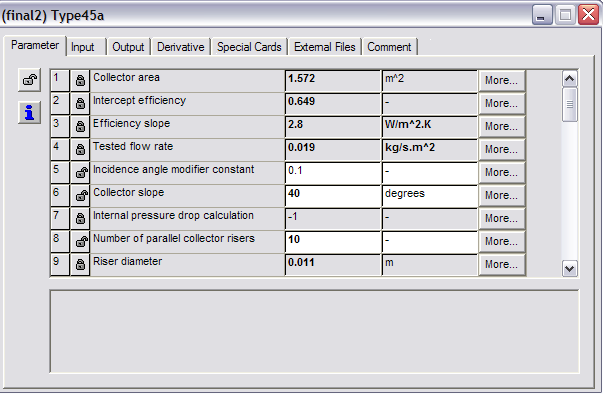Screen dimensions: 603x394
Task: Open the External Files tab
Action: point(325,47)
